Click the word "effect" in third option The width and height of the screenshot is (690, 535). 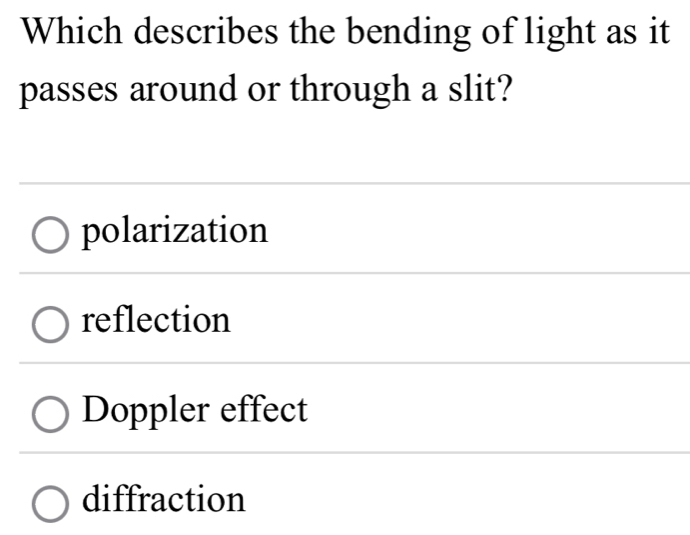coord(264,409)
